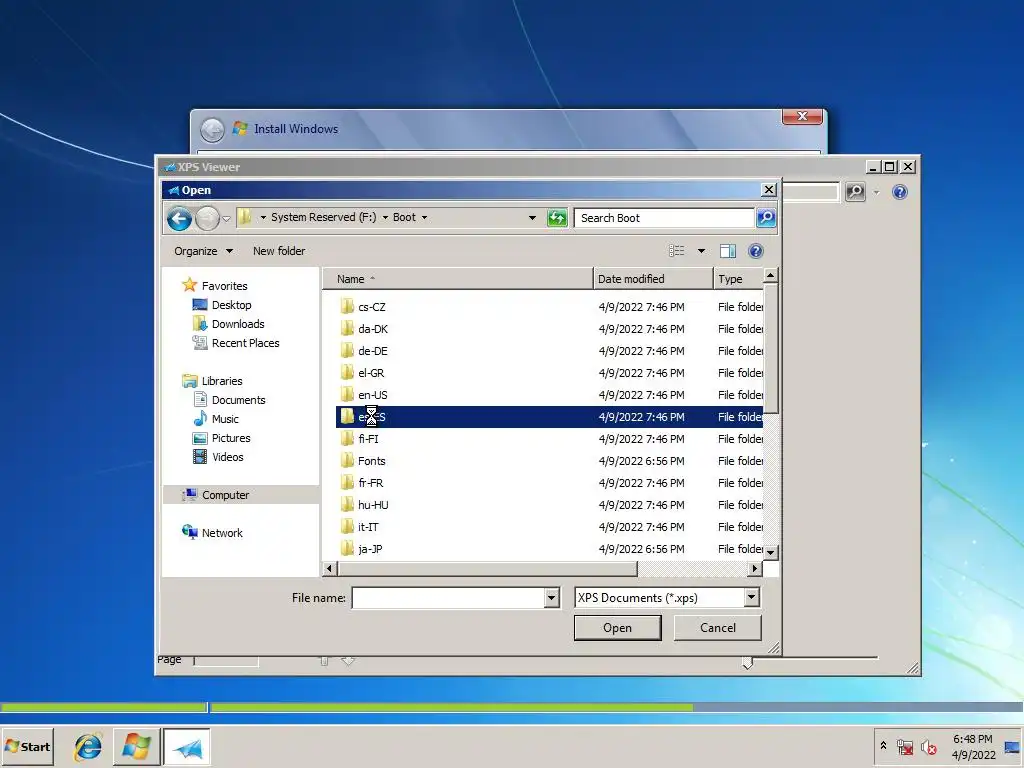Sort by the Type column header
The height and width of the screenshot is (768, 1024).
[738, 279]
